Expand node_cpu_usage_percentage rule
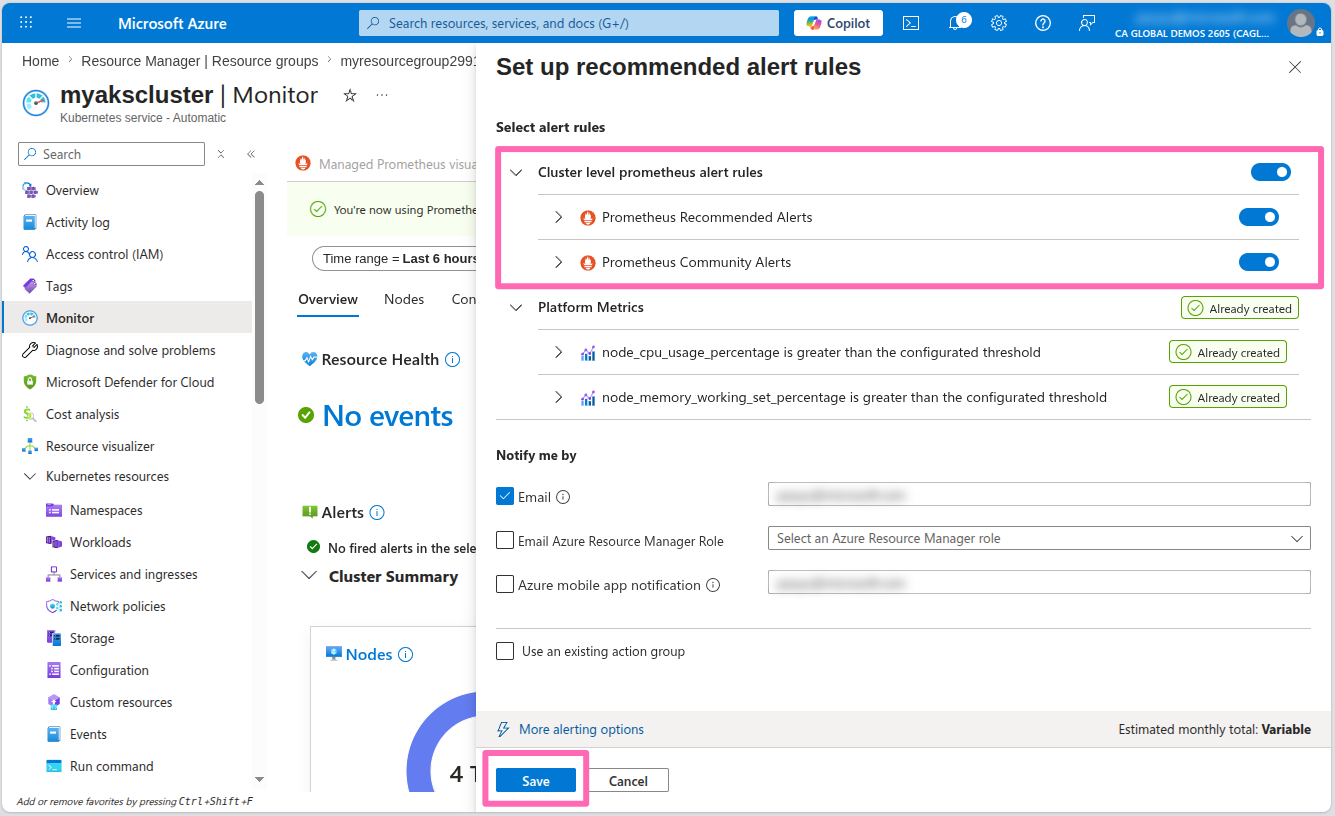Viewport: 1335px width, 816px height. 559,352
